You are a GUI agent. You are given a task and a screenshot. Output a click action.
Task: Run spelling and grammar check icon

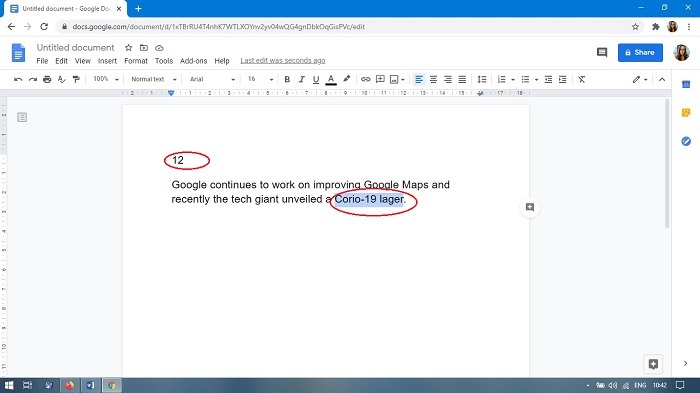62,79
